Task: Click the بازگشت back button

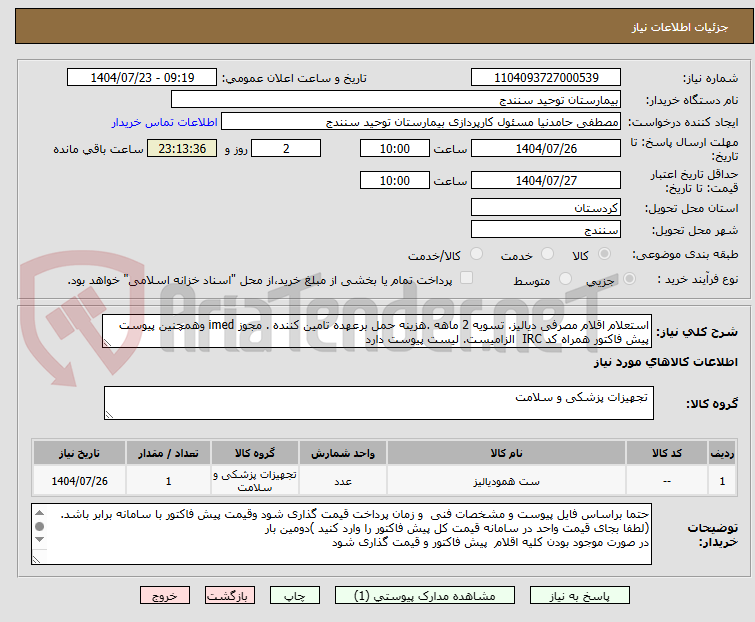Action: 230,596
